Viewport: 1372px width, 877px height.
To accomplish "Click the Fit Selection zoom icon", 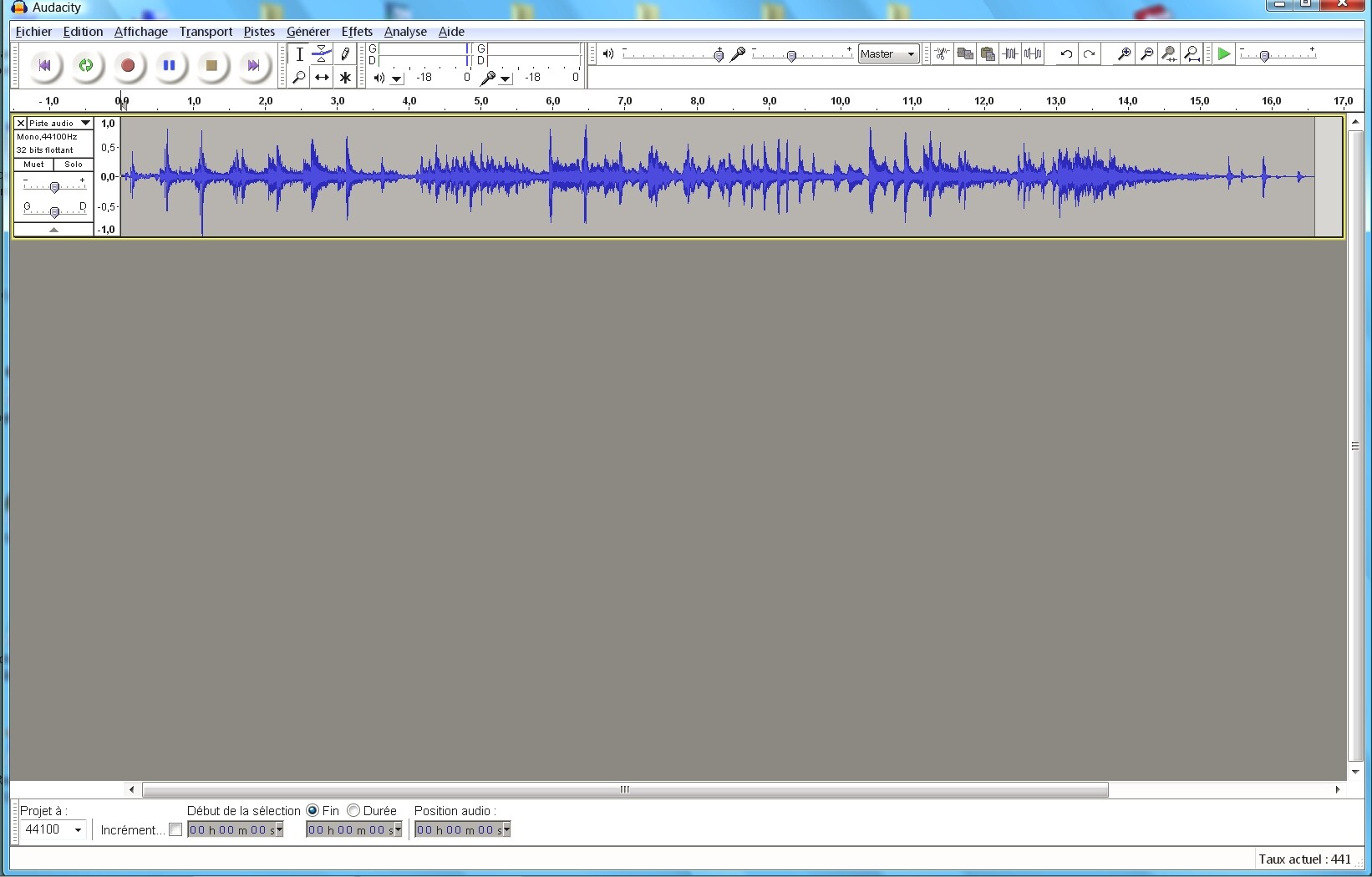I will pos(1170,53).
